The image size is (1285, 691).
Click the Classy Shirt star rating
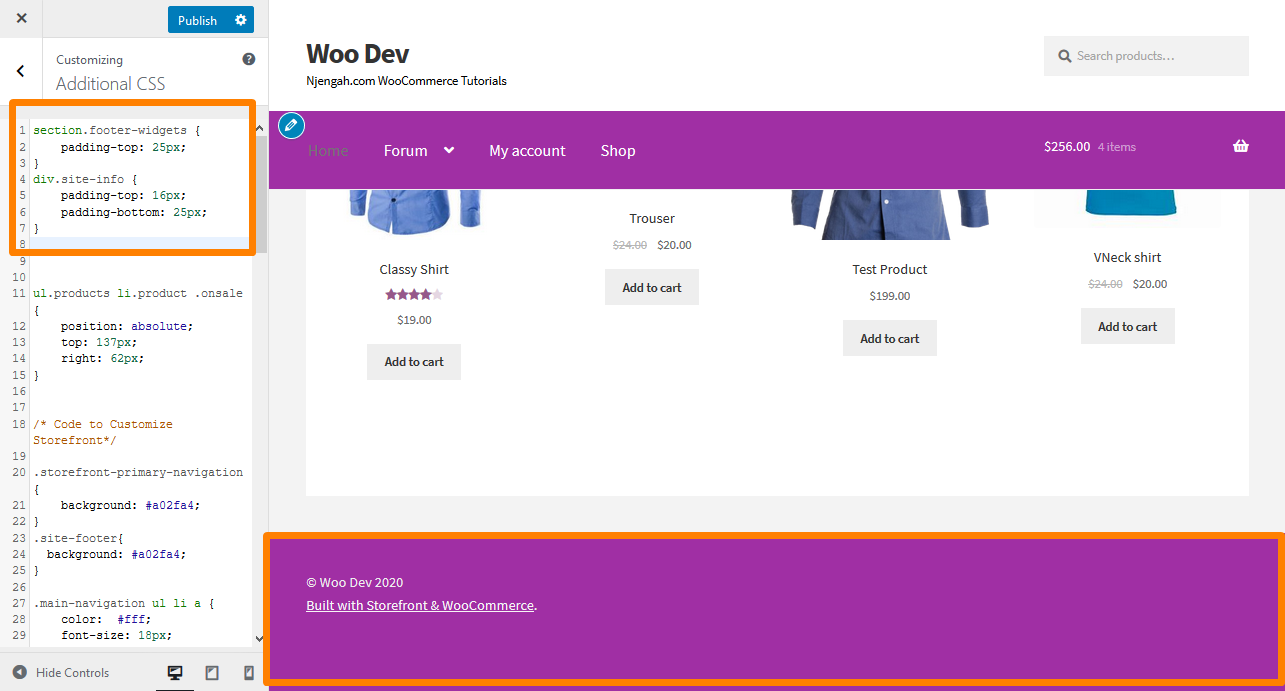click(414, 294)
